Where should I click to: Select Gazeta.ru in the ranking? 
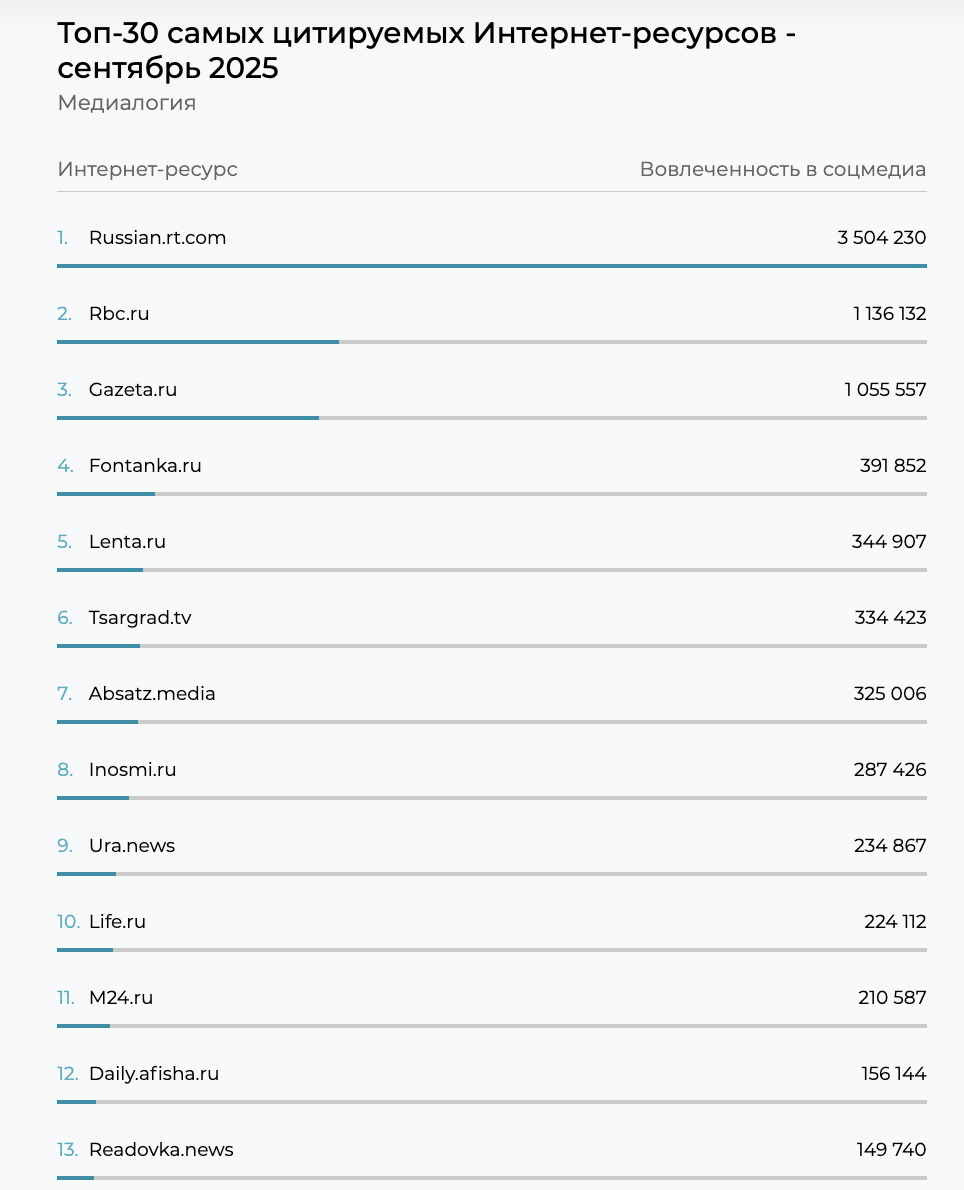[133, 390]
